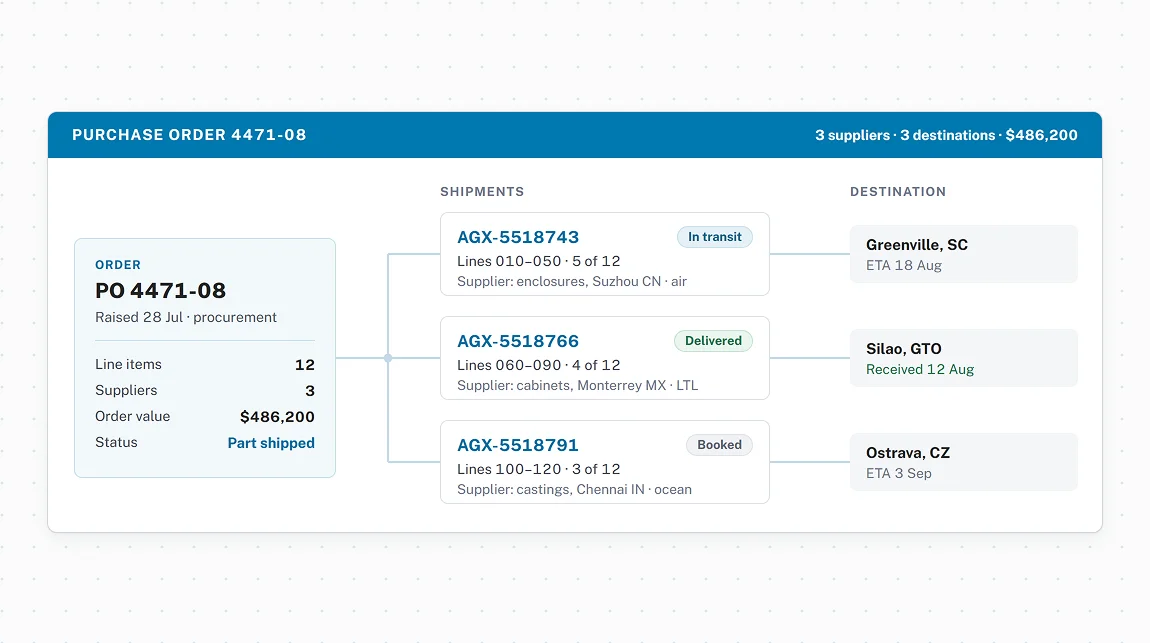Image resolution: width=1150 pixels, height=643 pixels.
Task: Open the Greenville, SC destination card
Action: tap(964, 254)
